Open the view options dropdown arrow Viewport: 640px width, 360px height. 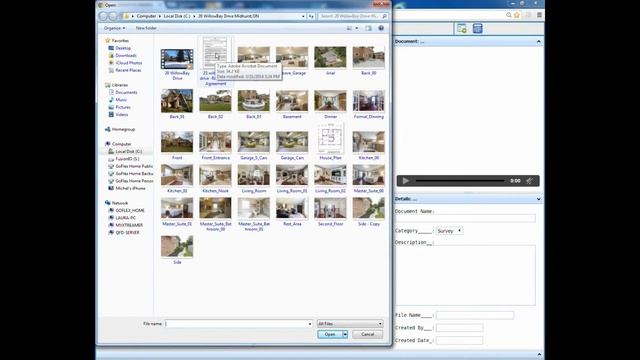pyautogui.click(x=357, y=28)
